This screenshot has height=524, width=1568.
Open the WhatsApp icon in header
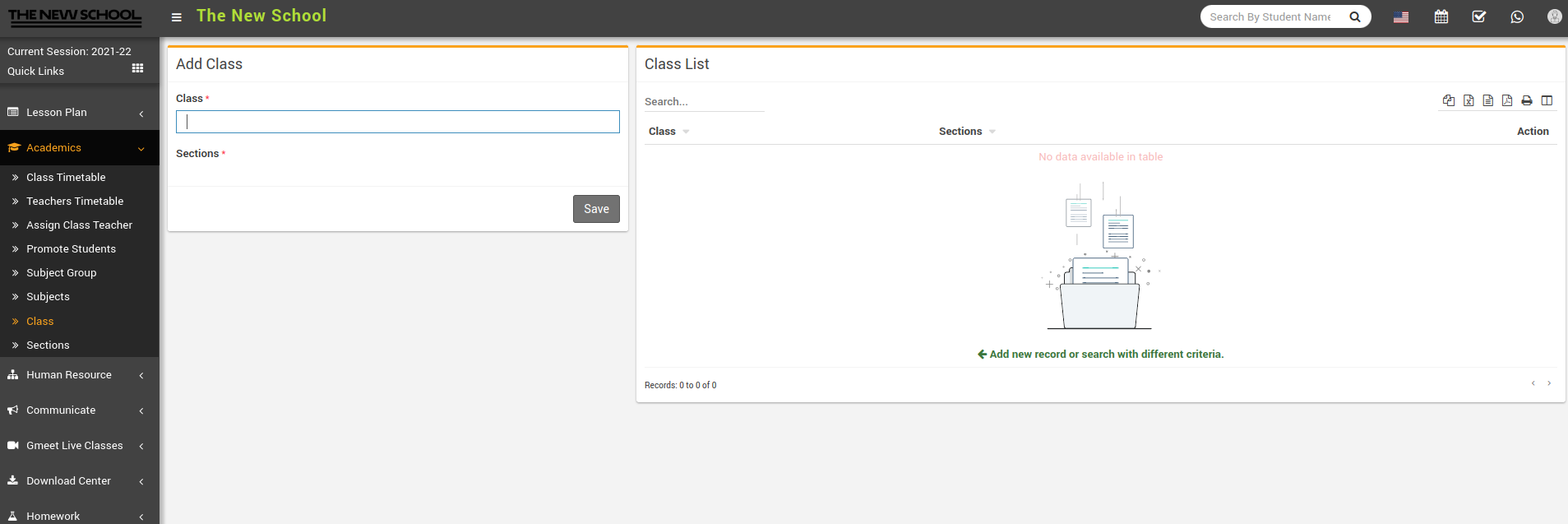[1517, 16]
